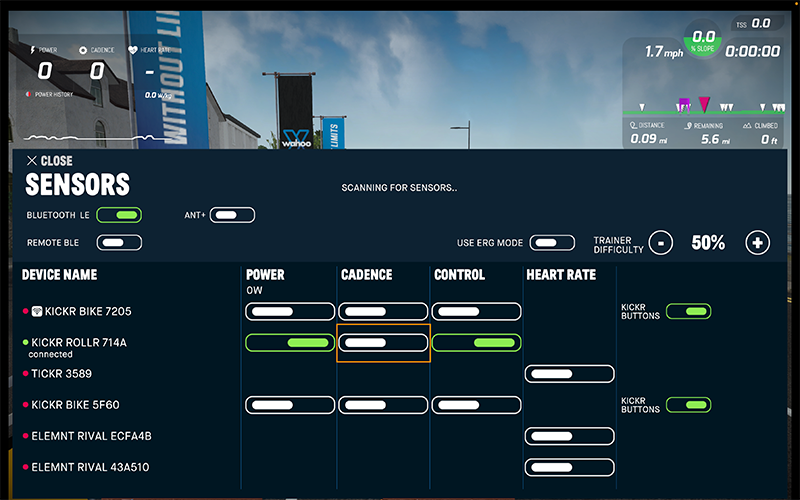
Task: Click the Wahoo icon beside KICKR BIKE 7205
Action: pyautogui.click(x=37, y=311)
